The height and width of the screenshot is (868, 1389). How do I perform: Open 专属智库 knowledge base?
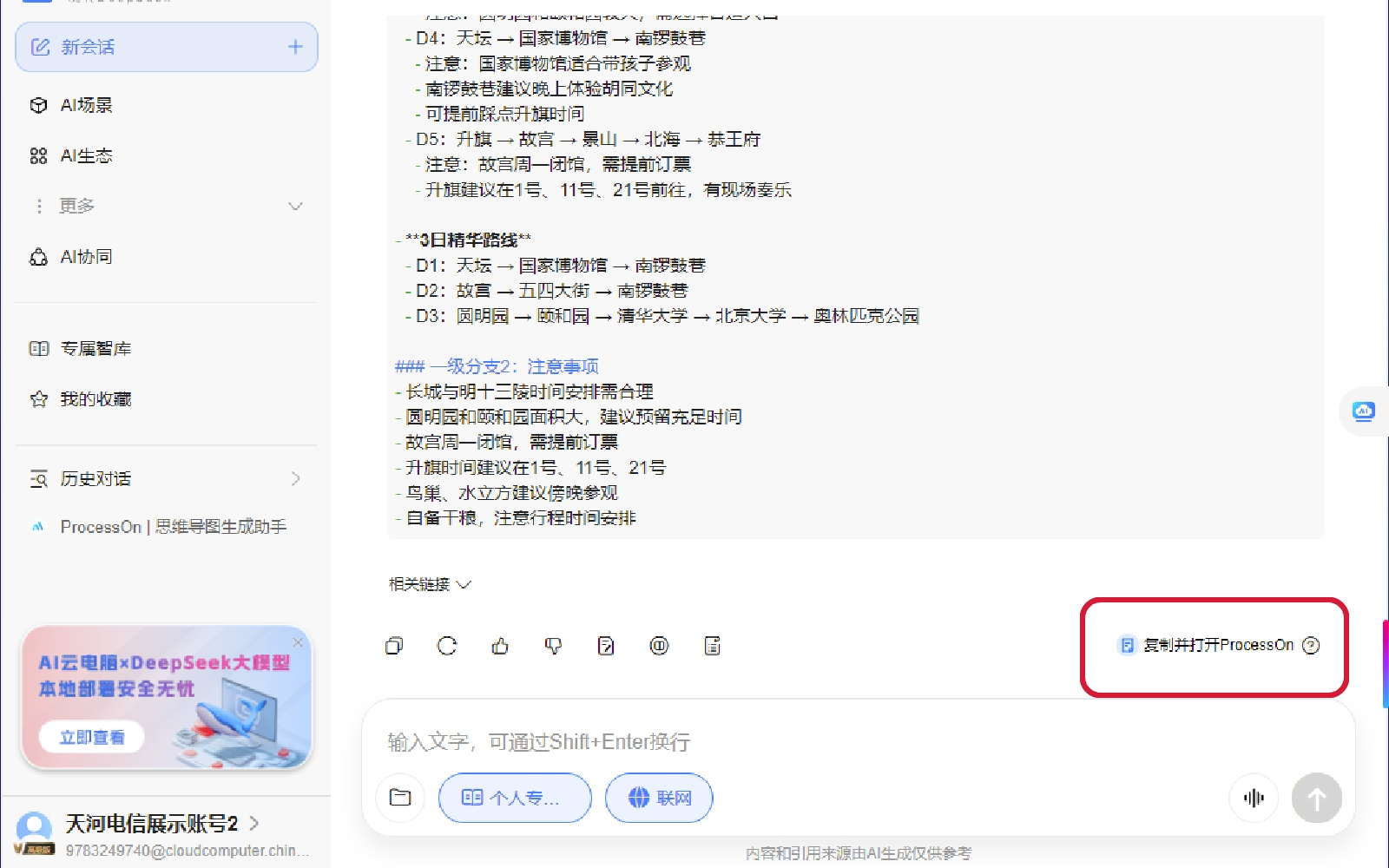pyautogui.click(x=95, y=348)
